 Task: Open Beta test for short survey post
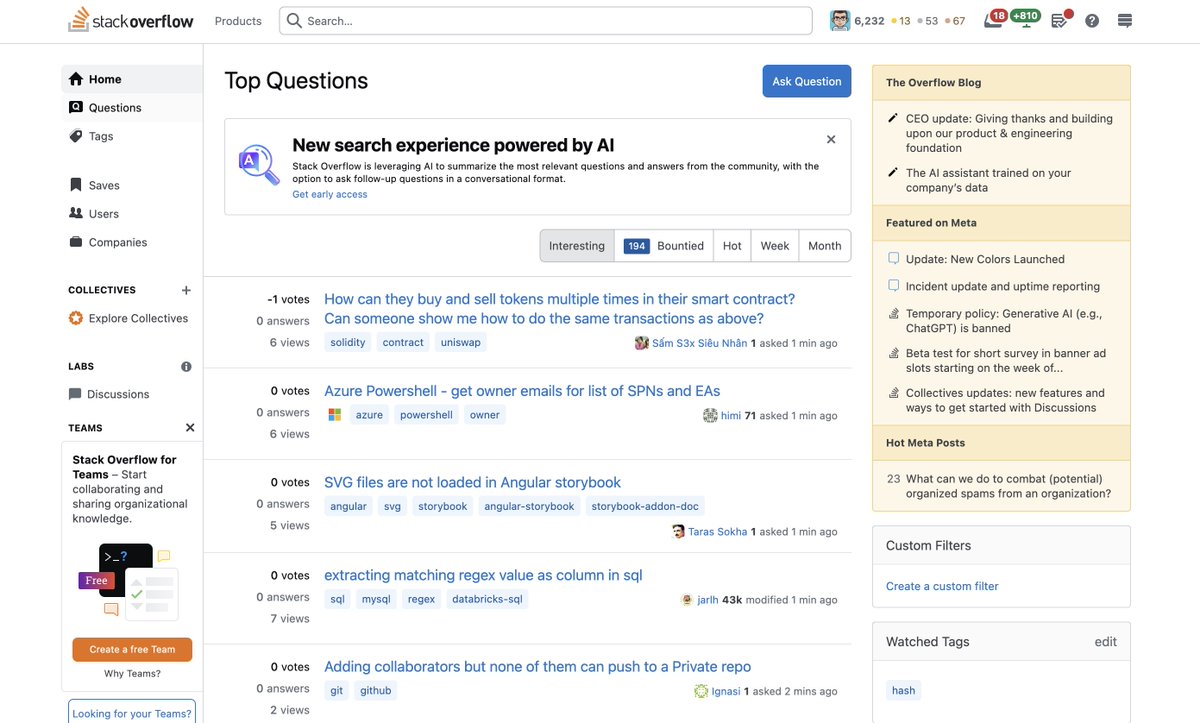(x=1006, y=361)
